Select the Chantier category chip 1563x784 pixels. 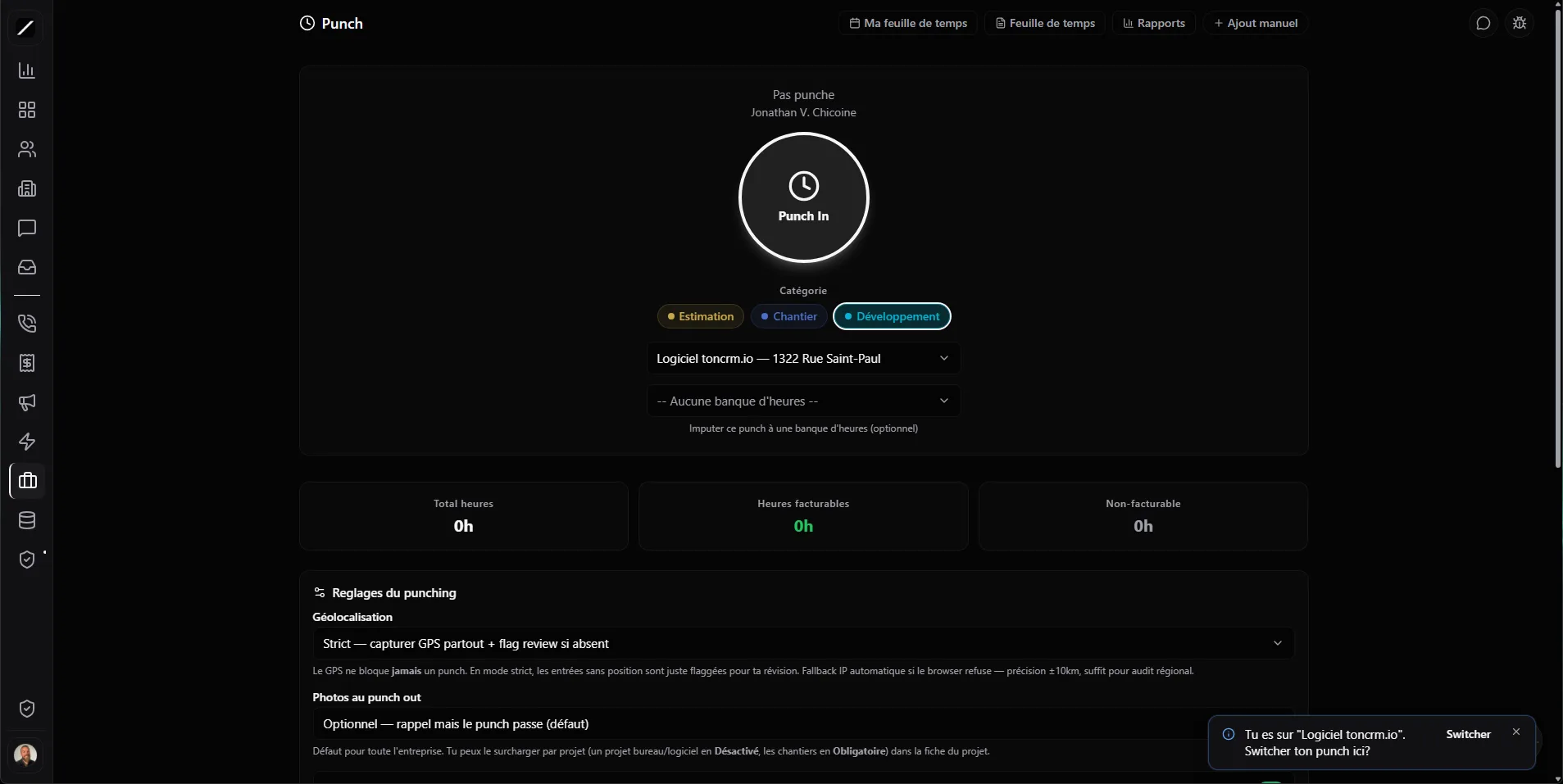788,316
